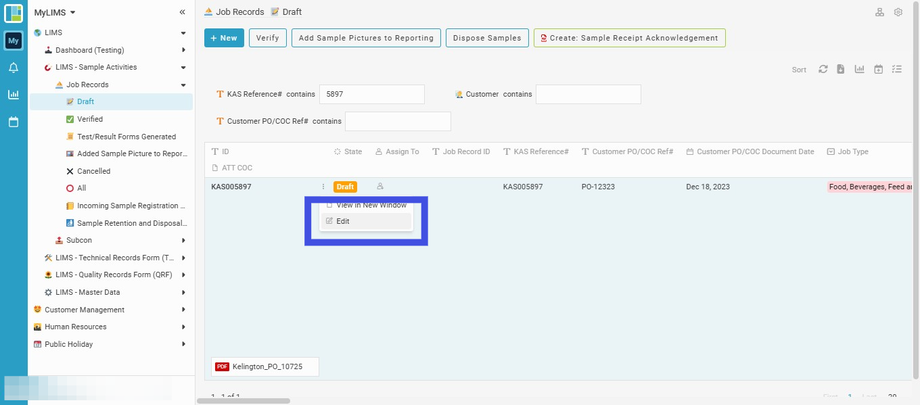The image size is (920, 405).
Task: Click the ID column header
Action: 220,151
